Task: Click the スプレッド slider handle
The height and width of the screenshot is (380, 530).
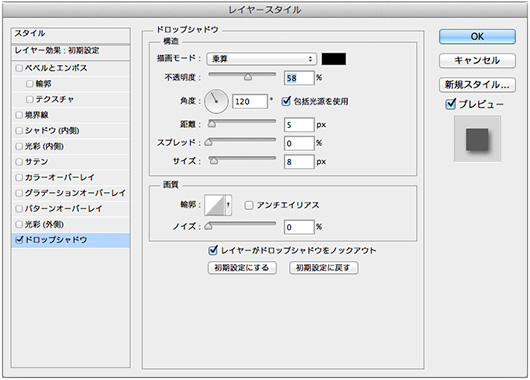Action: pyautogui.click(x=209, y=143)
